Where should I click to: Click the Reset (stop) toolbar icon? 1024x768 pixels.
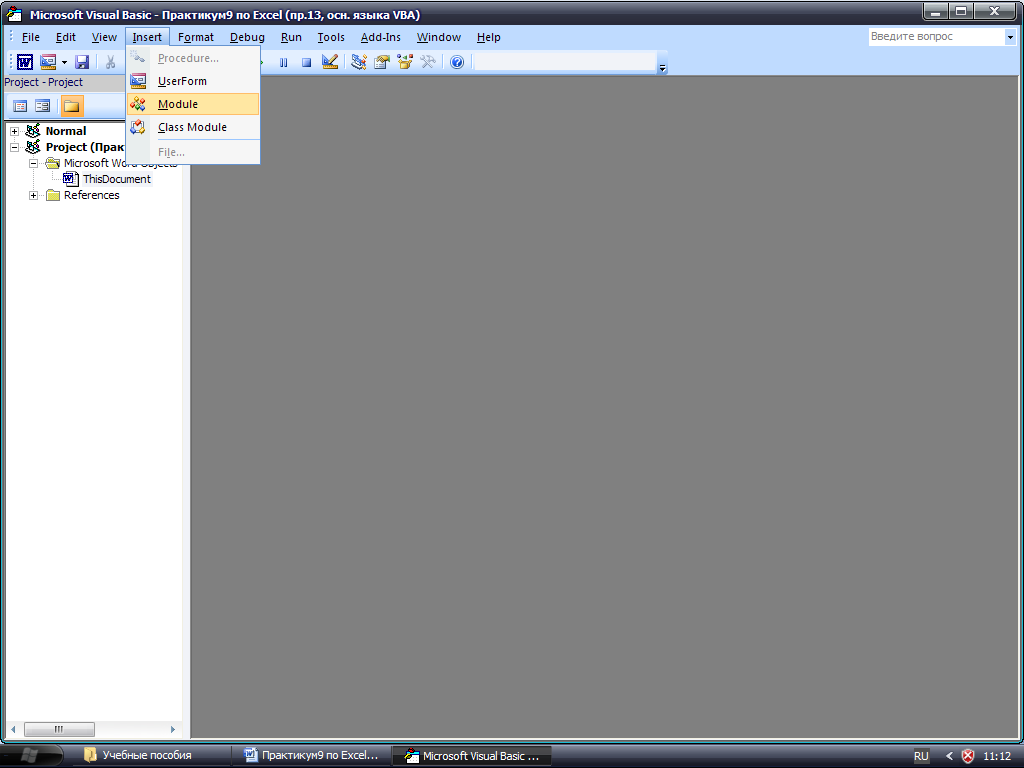click(x=306, y=63)
